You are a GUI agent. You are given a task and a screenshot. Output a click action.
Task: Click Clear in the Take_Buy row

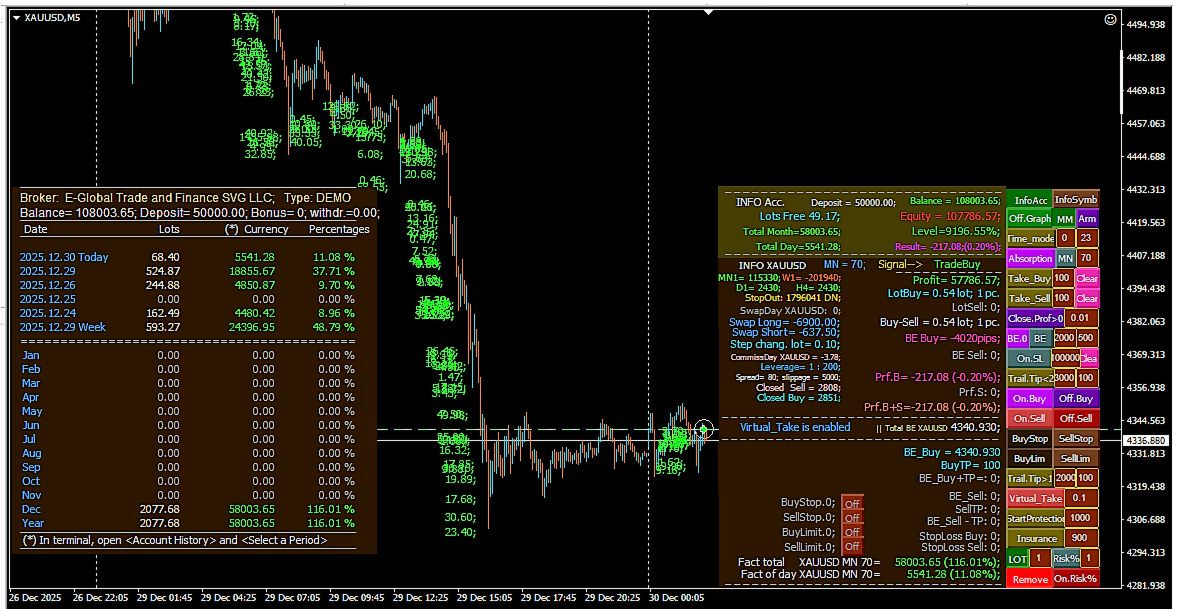tap(1087, 279)
